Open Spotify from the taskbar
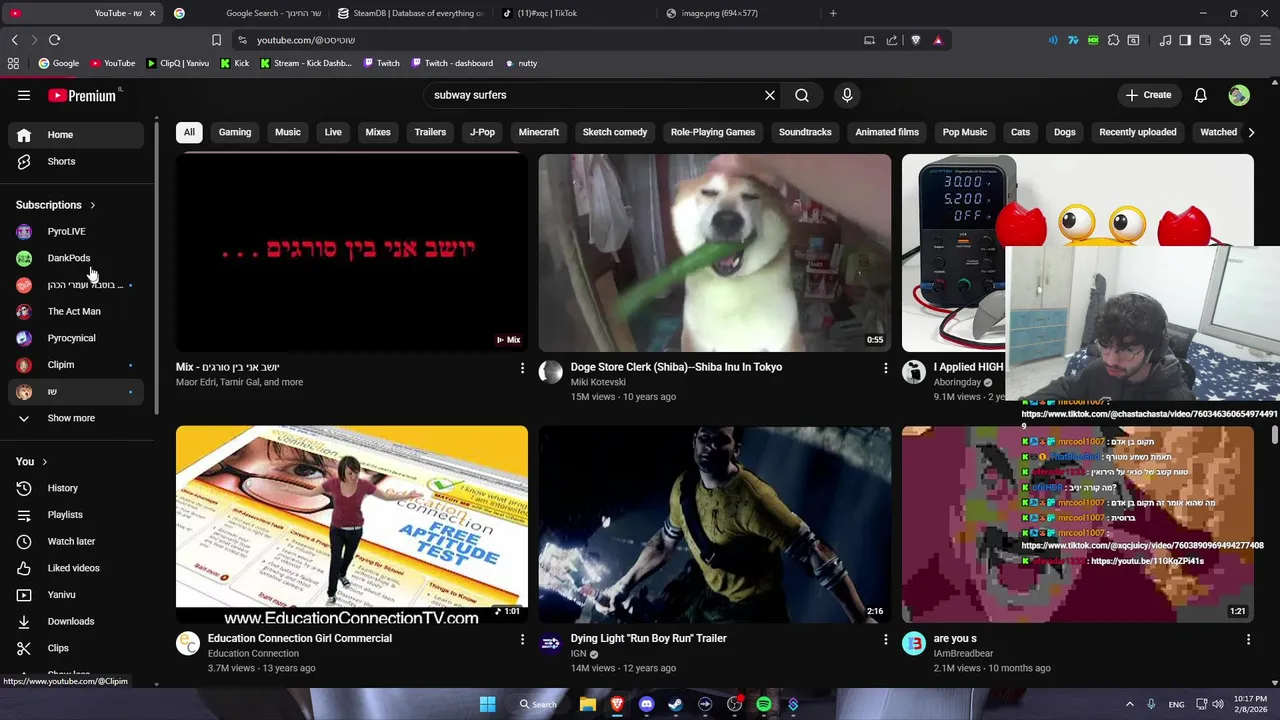Viewport: 1280px width, 720px height. (764, 704)
